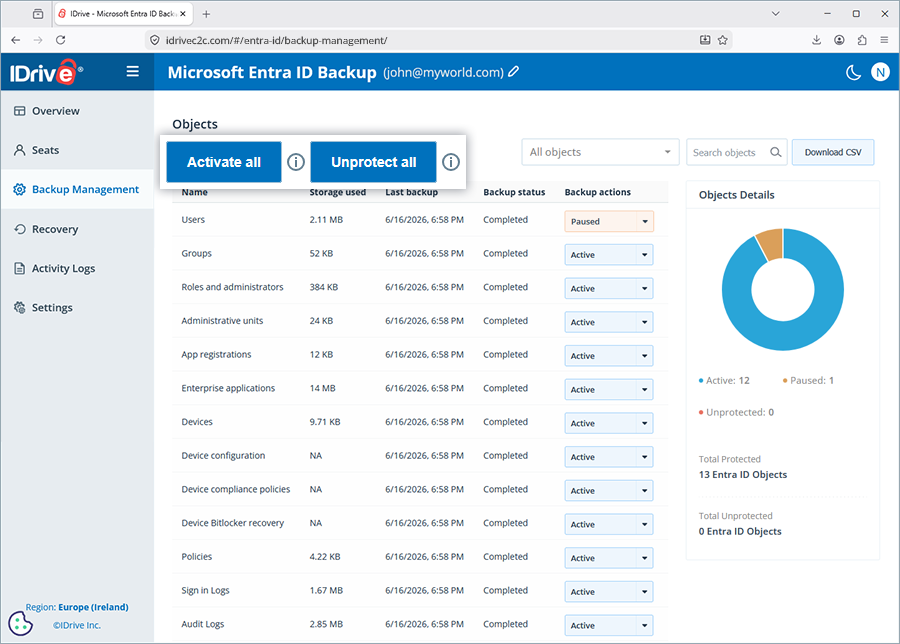Open Enterprise applications action dropdown
Screen dimensions: 900x644
pyautogui.click(x=609, y=389)
